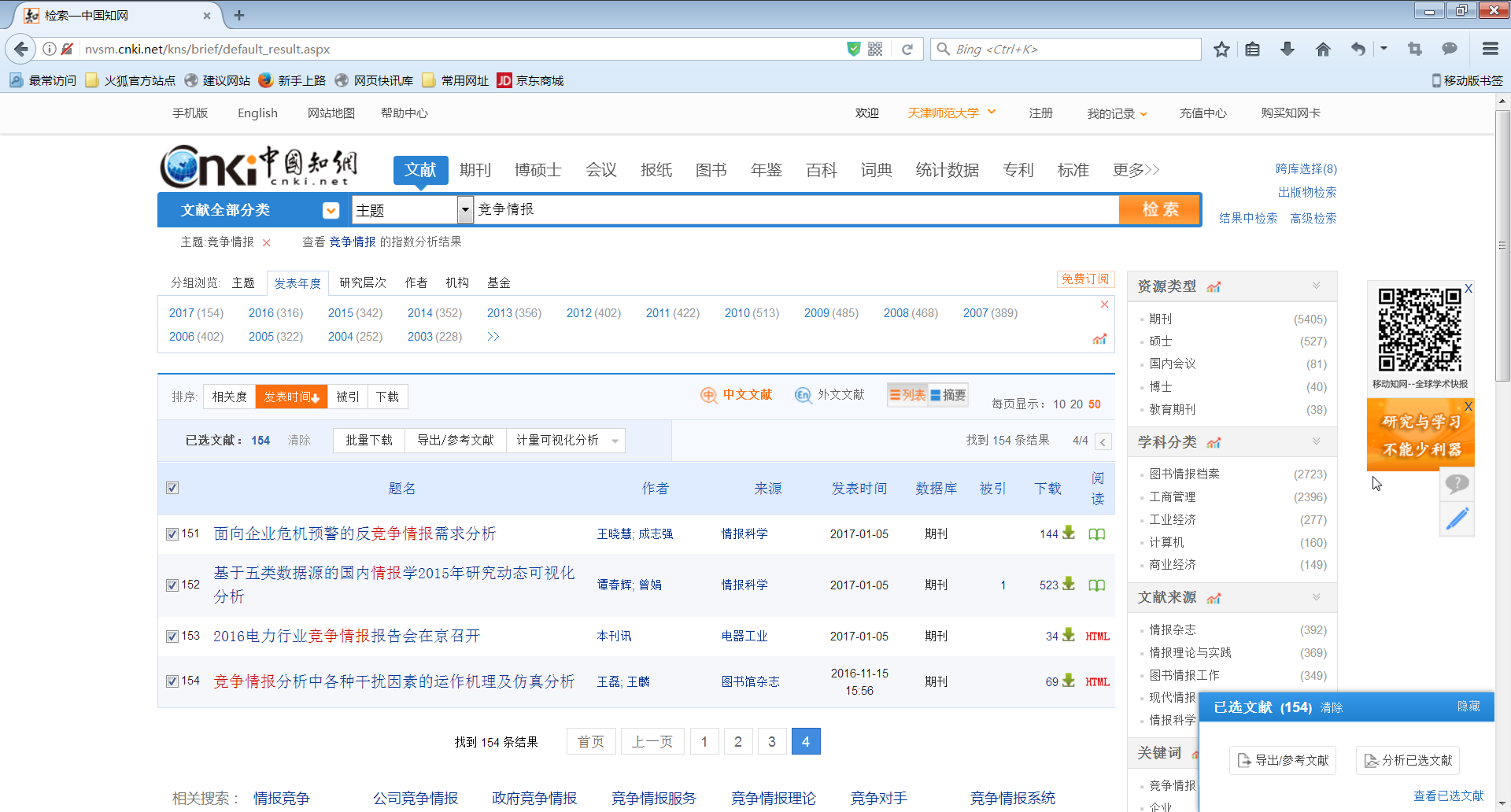Uncheck article 154 checkbox
Screen dimensions: 1511x812
coord(172,681)
